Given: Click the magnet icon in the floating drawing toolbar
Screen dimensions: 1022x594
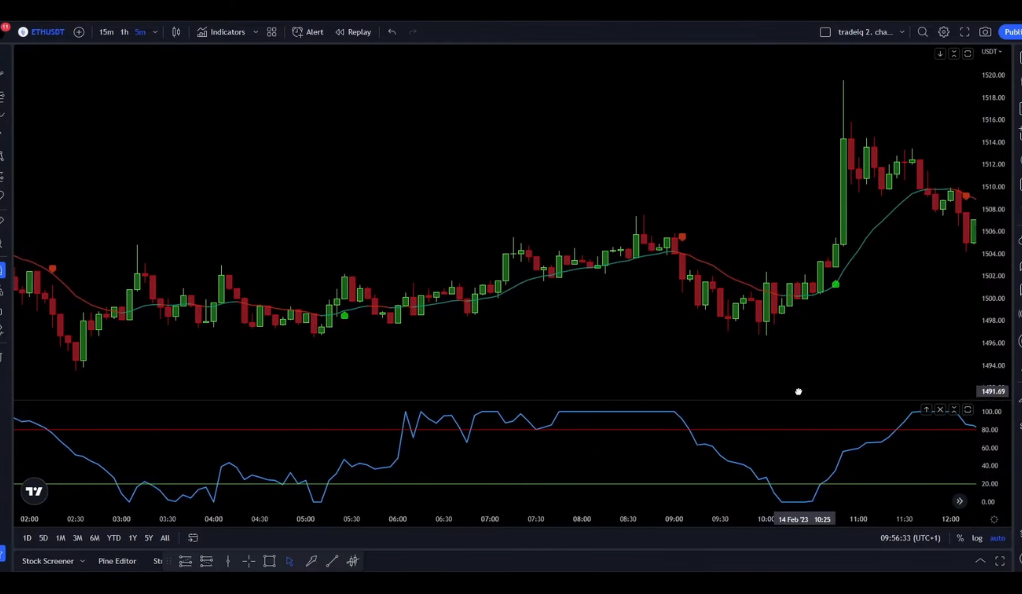Looking at the screenshot, I should 352,561.
